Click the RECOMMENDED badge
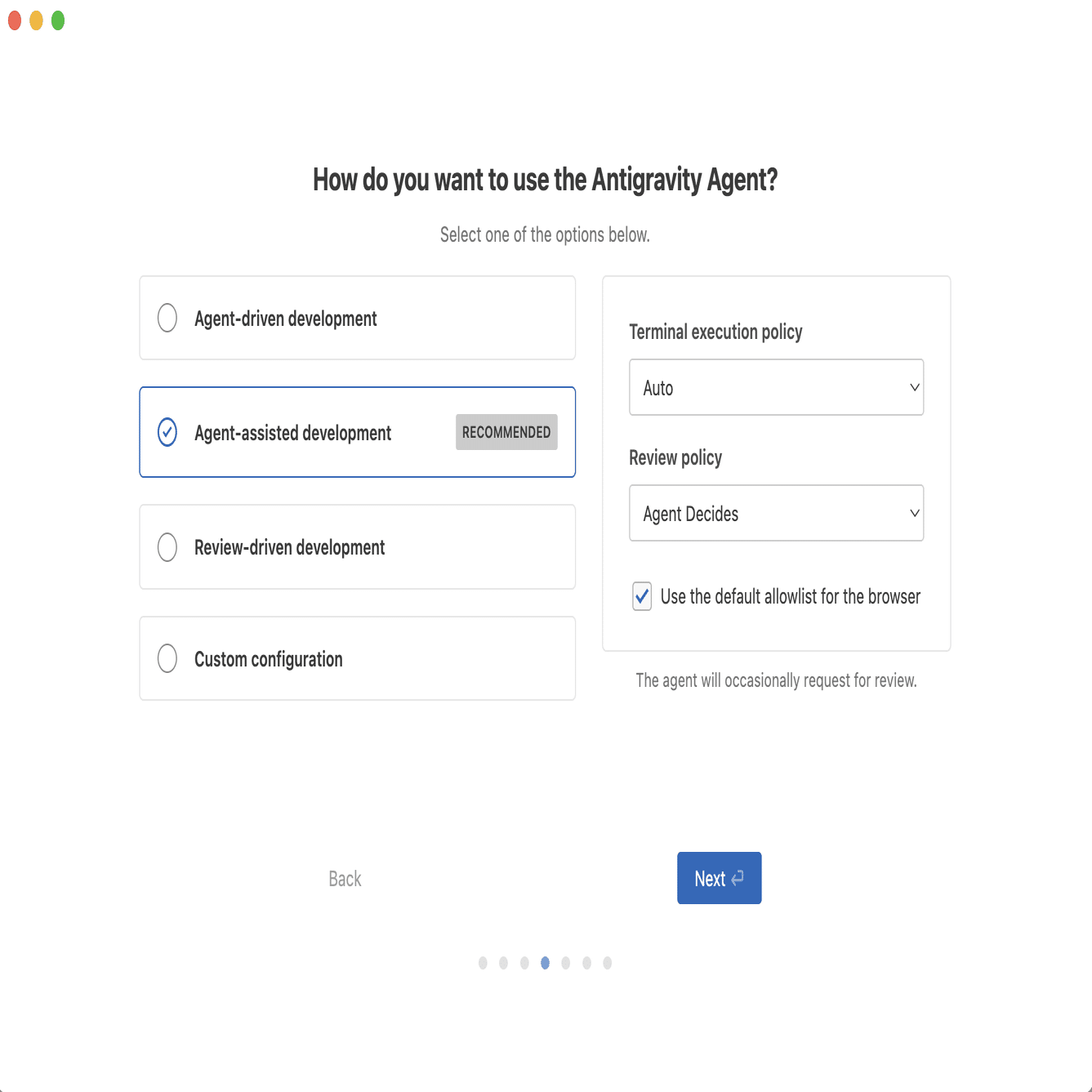1092x1092 pixels. coord(506,432)
